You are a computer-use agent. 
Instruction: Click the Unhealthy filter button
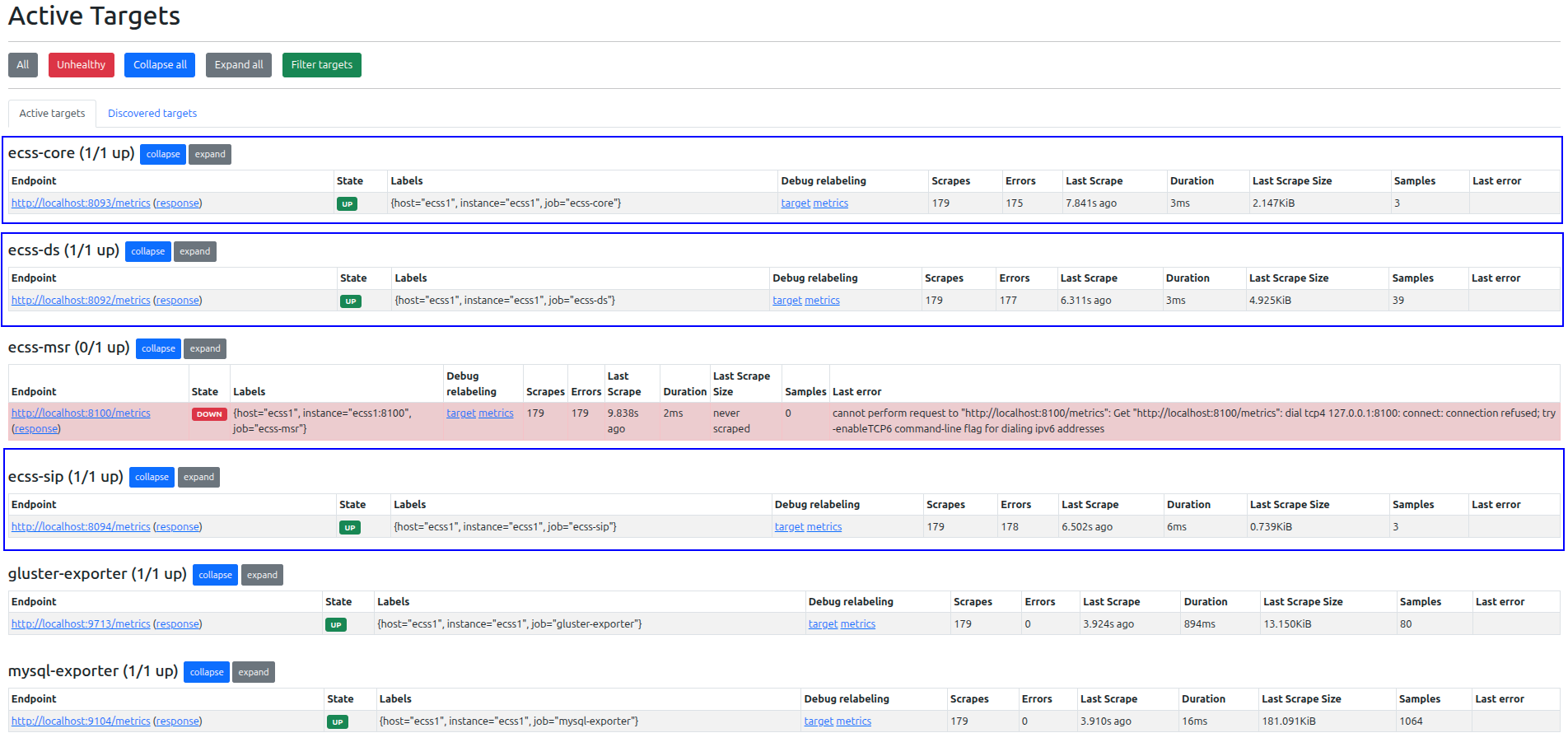pyautogui.click(x=81, y=65)
